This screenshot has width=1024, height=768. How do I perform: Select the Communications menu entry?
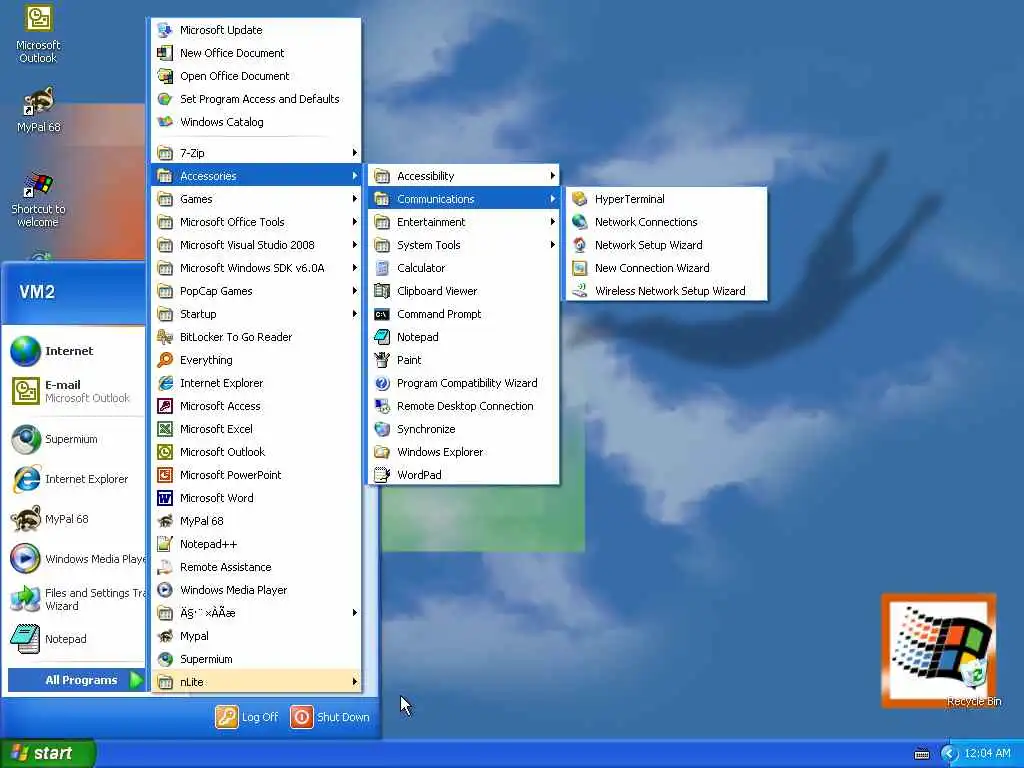[464, 199]
